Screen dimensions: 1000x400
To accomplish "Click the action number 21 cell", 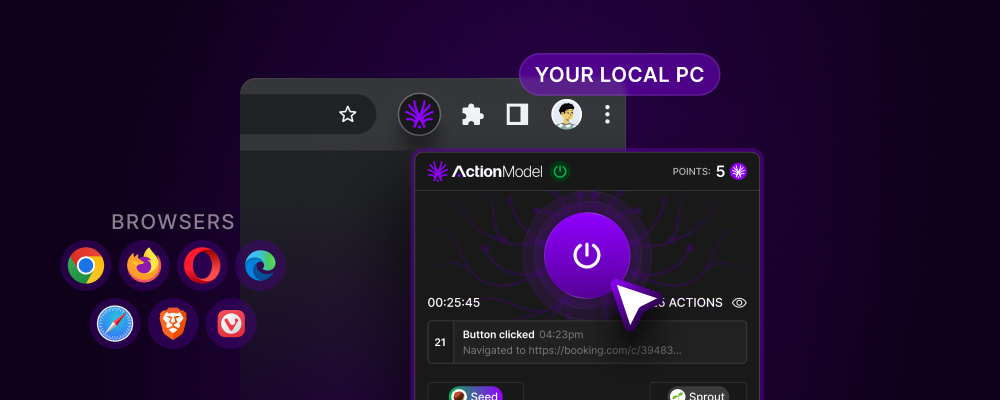I will pyautogui.click(x=440, y=342).
